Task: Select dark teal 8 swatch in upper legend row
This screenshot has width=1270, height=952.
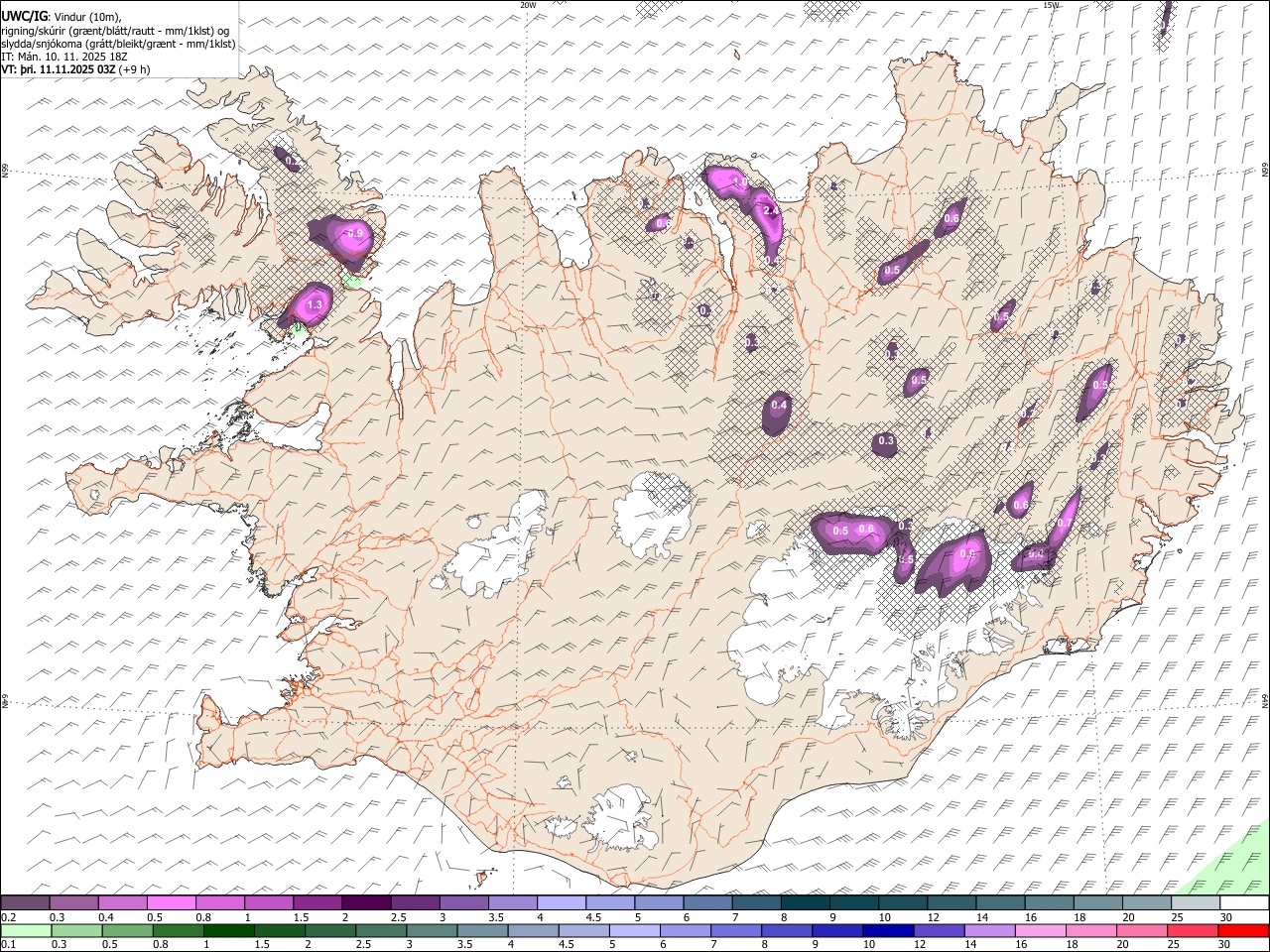Action: (806, 902)
